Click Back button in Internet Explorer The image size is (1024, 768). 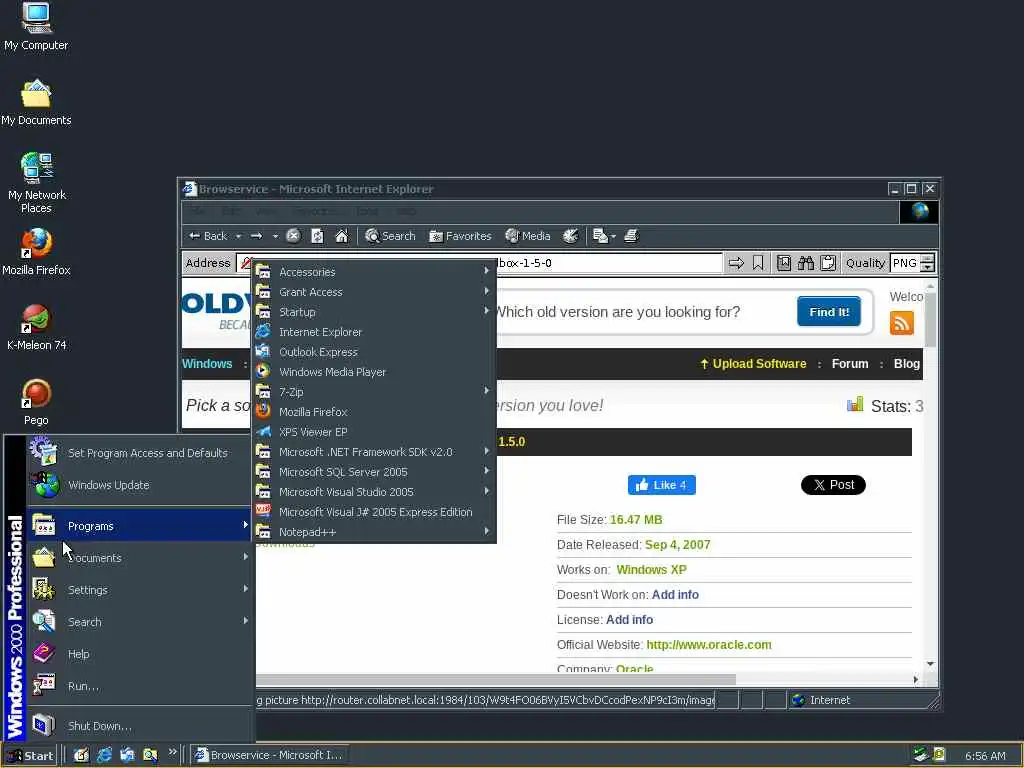(208, 236)
